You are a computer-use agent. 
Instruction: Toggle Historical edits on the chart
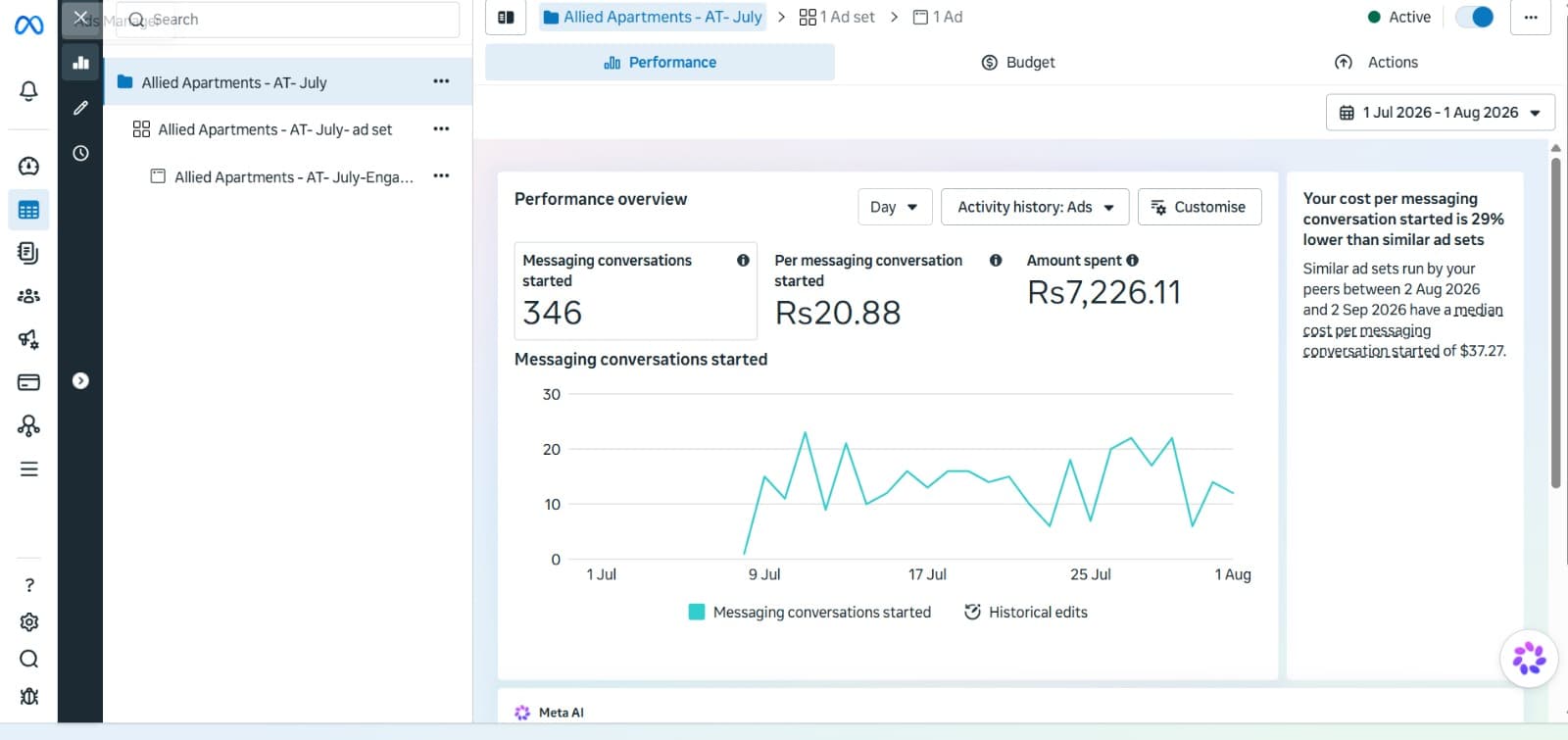pyautogui.click(x=1026, y=613)
